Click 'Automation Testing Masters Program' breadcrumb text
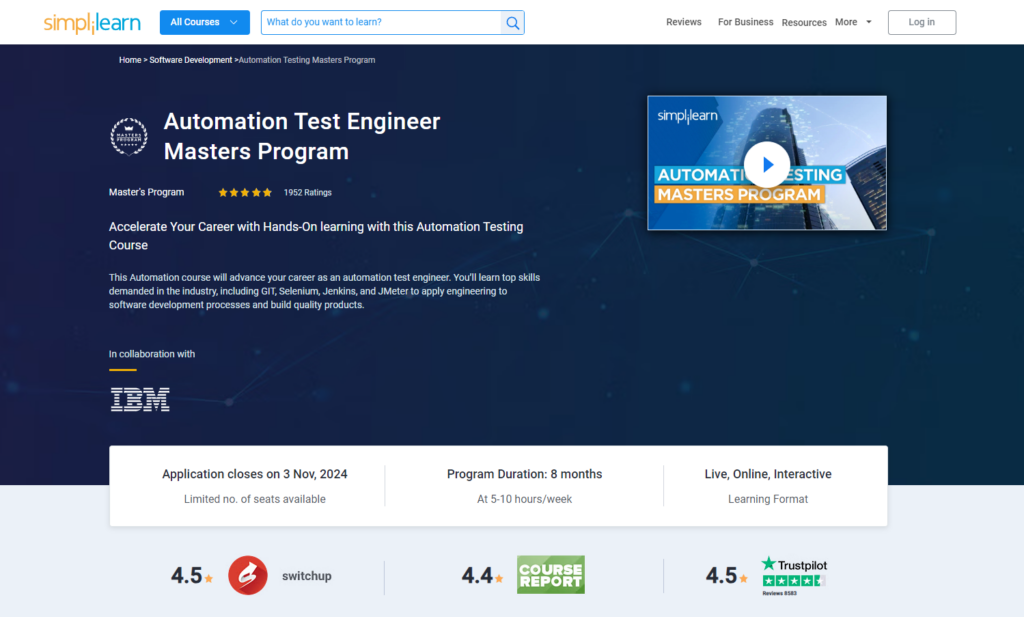Screen dimensions: 1024x617 (x=307, y=60)
